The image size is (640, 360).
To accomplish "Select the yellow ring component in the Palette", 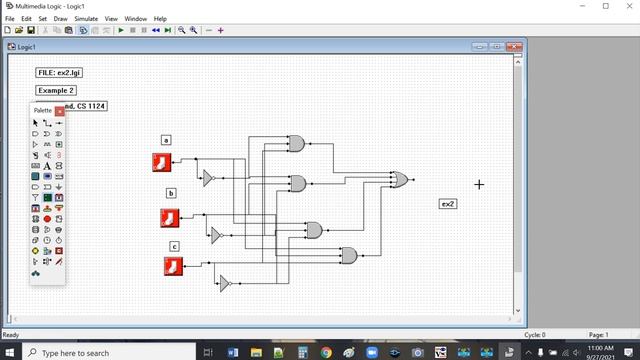I will [36, 251].
